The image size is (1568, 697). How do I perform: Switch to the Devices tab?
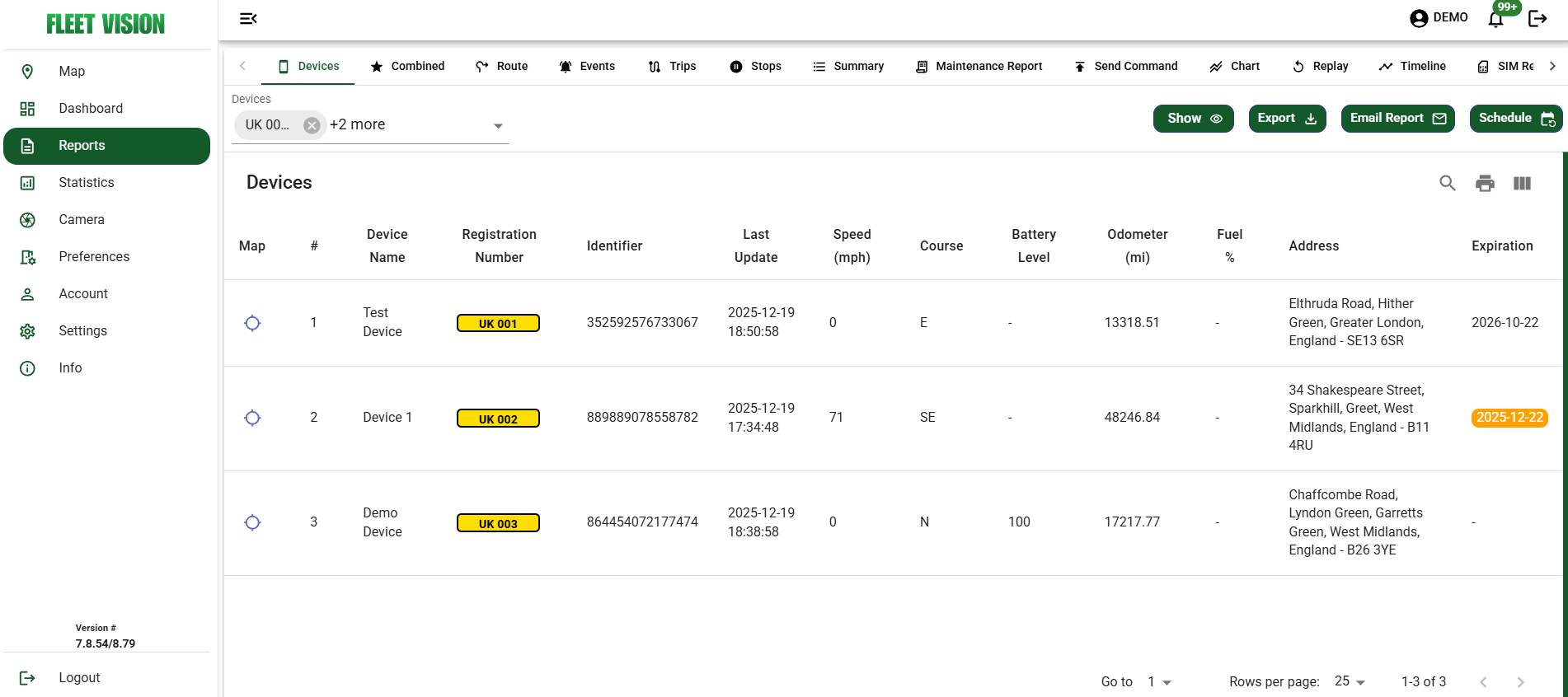pyautogui.click(x=308, y=66)
